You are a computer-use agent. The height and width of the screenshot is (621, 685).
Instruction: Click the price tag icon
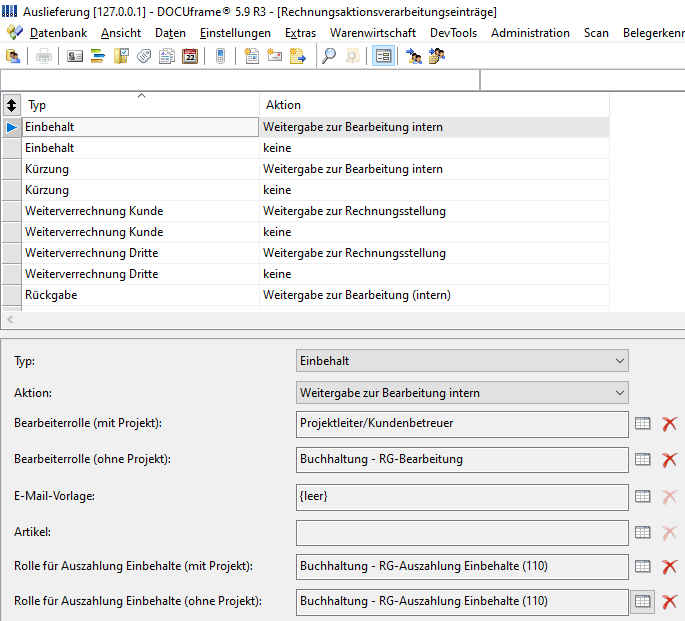coord(144,56)
